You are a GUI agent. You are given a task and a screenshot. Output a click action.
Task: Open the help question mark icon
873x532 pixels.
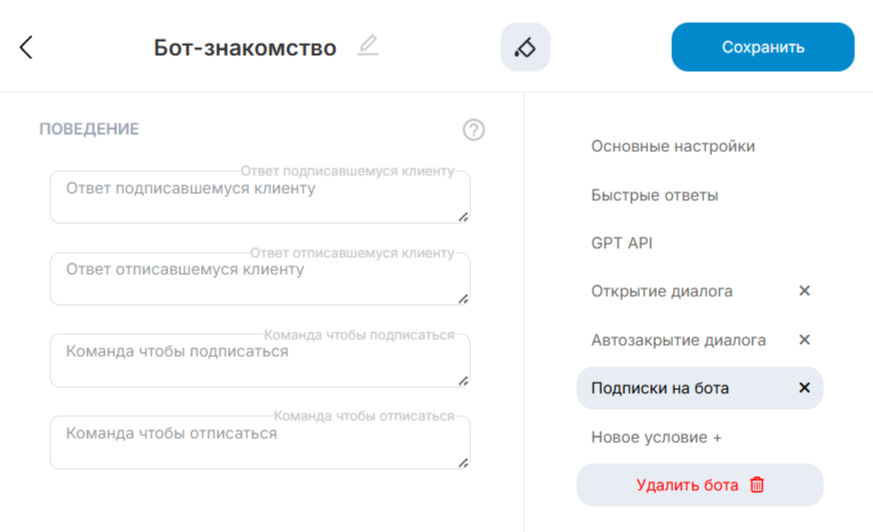pyautogui.click(x=474, y=130)
